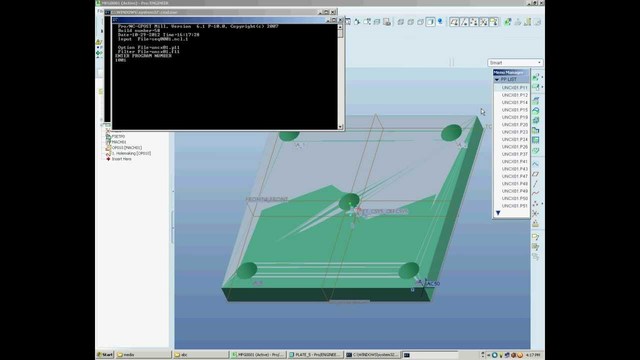Screen dimensions: 640x360
Task: Click the green feature icon in top toolbar
Action: point(507,22)
